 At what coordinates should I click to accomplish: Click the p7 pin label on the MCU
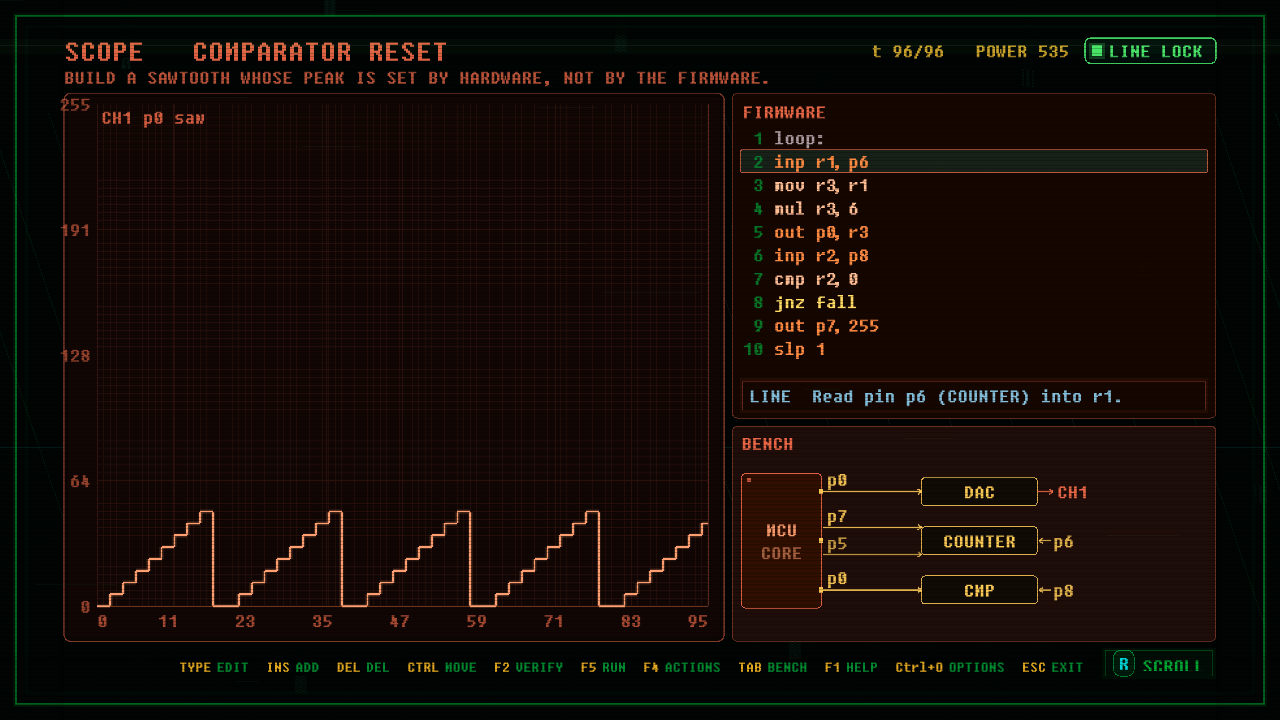(837, 517)
